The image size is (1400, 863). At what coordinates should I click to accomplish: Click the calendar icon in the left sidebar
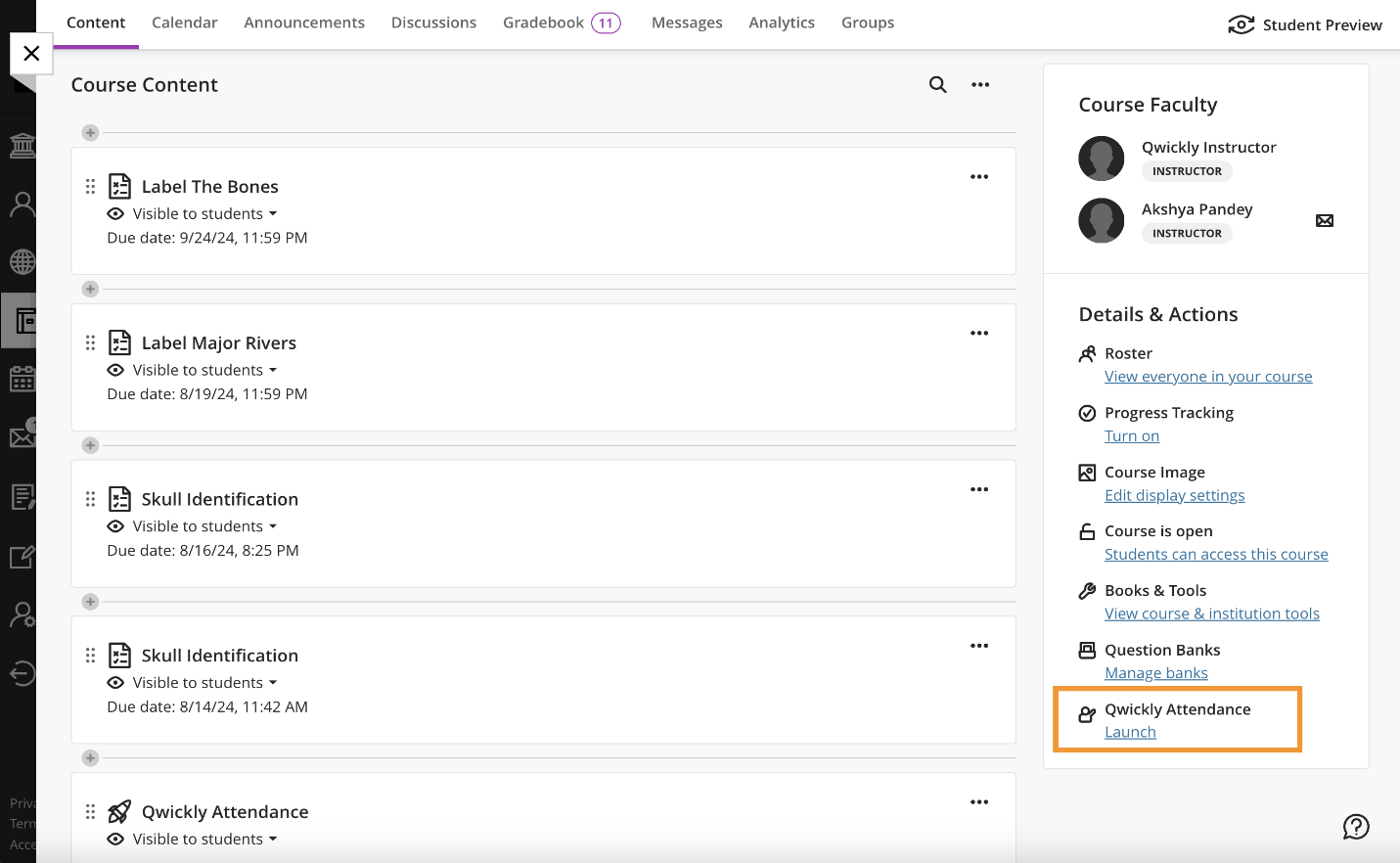(23, 379)
